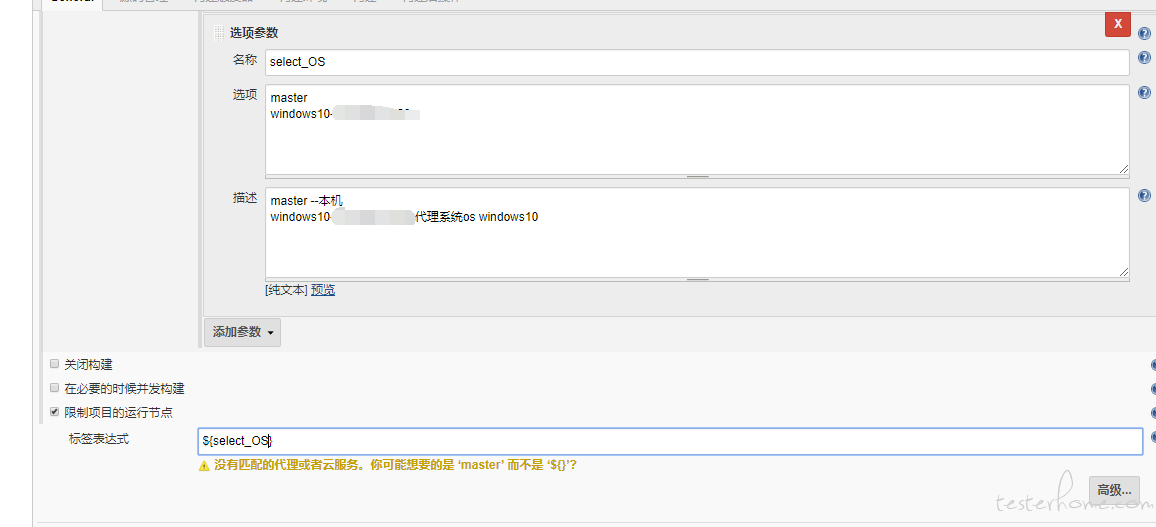Focus the 标签表达式 input box
Screen dimensions: 1156x527
[x=670, y=441]
